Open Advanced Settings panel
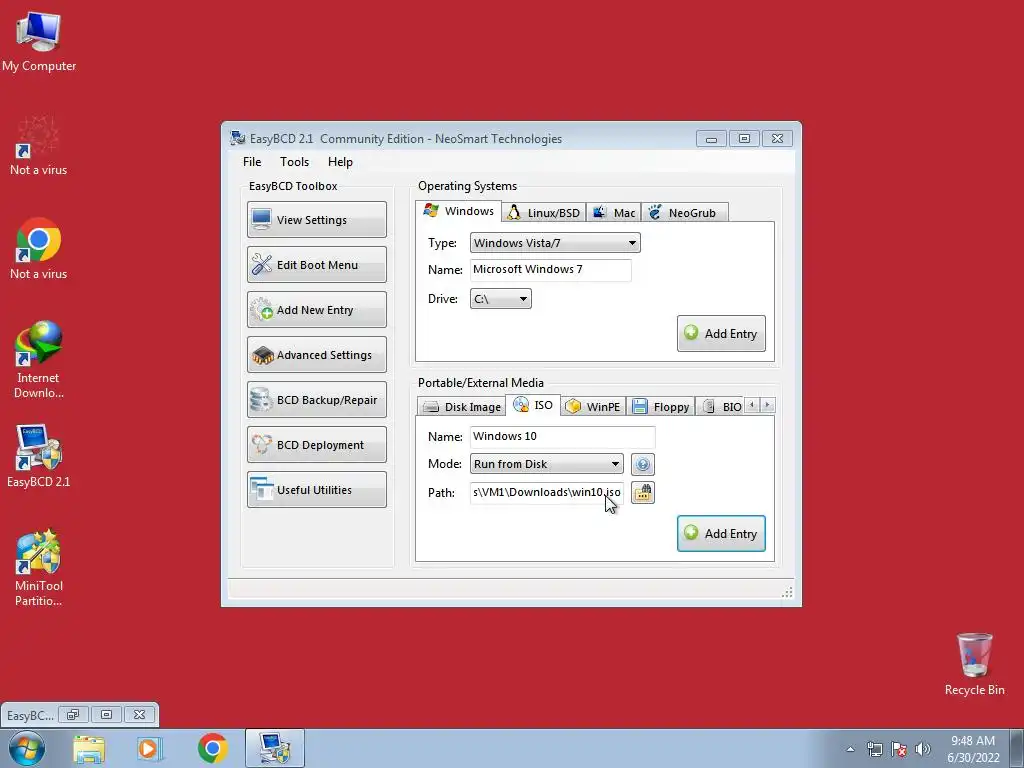Viewport: 1024px width, 768px height. click(317, 355)
